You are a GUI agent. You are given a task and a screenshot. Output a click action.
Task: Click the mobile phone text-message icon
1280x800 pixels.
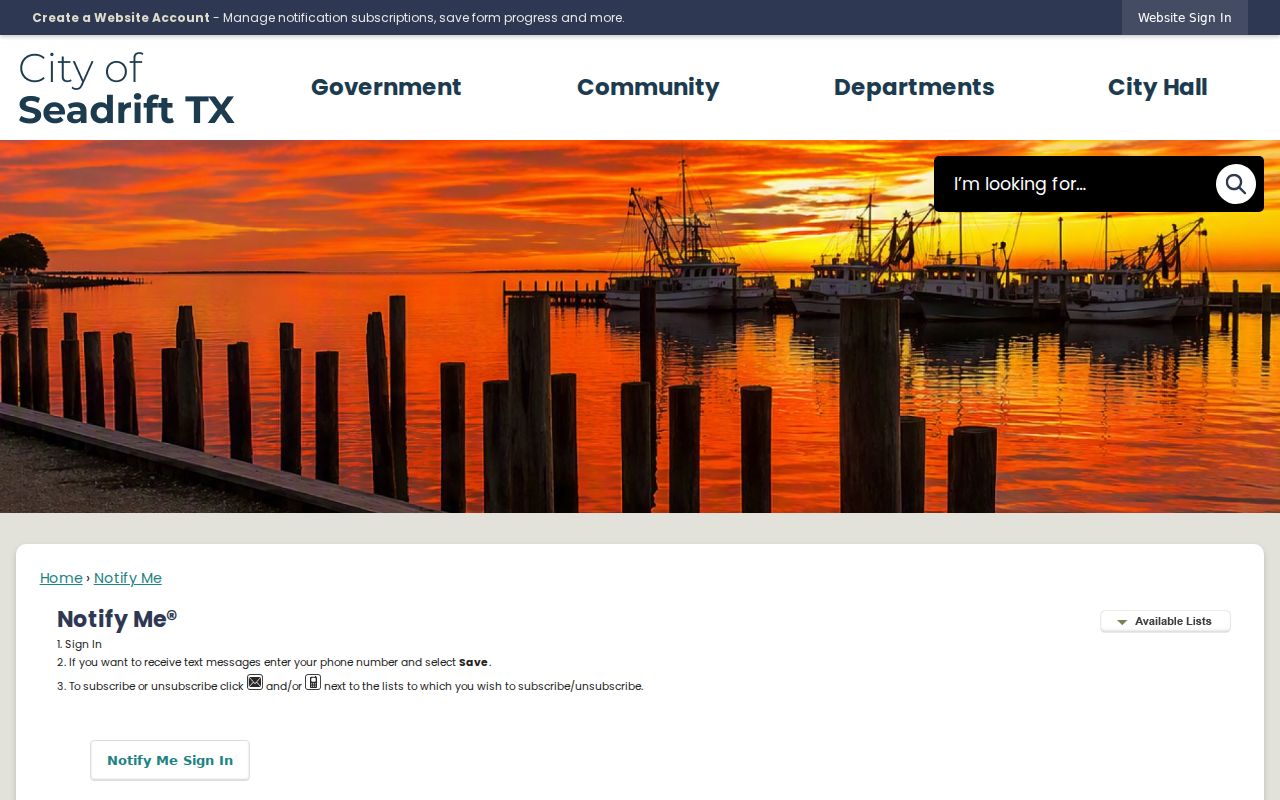(313, 682)
